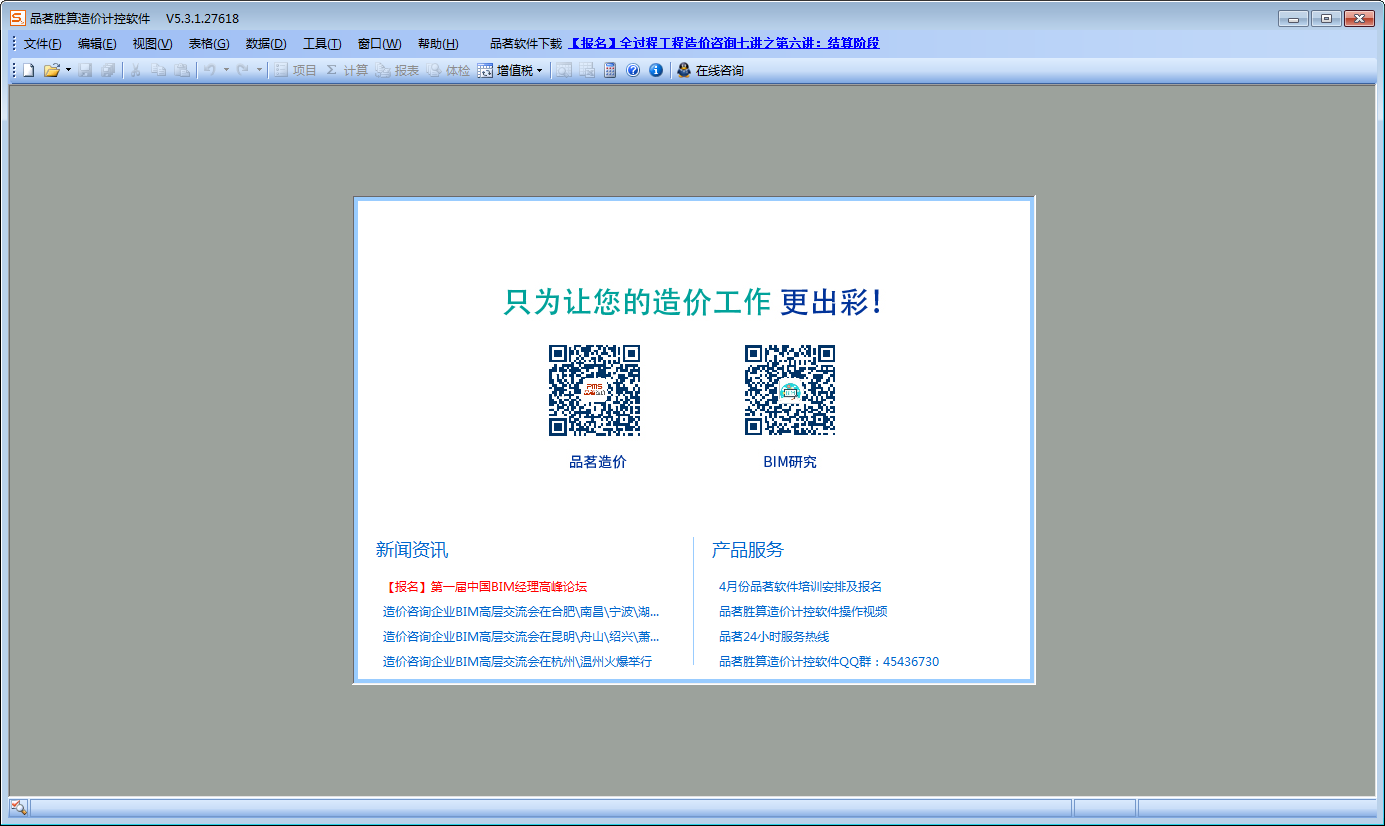Click the 品茗造价 QR code
The width and height of the screenshot is (1385, 826).
click(x=594, y=390)
